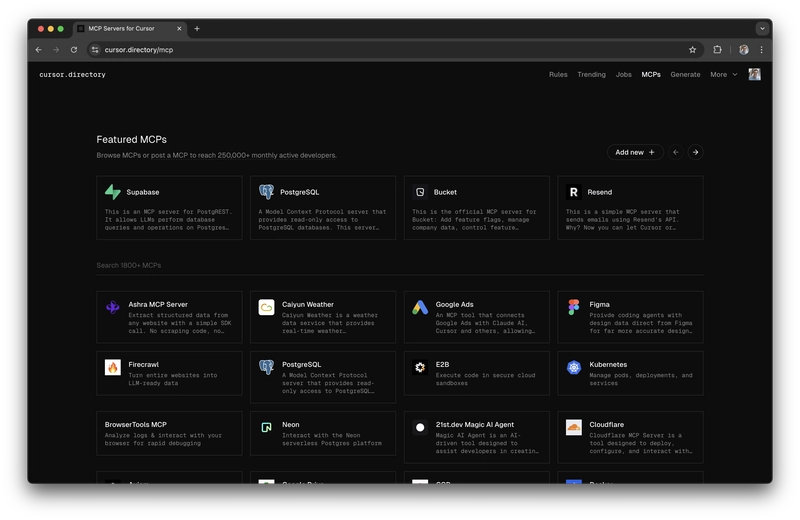The height and width of the screenshot is (520, 800).
Task: Click the Ashra MCP Server purple icon
Action: pyautogui.click(x=113, y=307)
